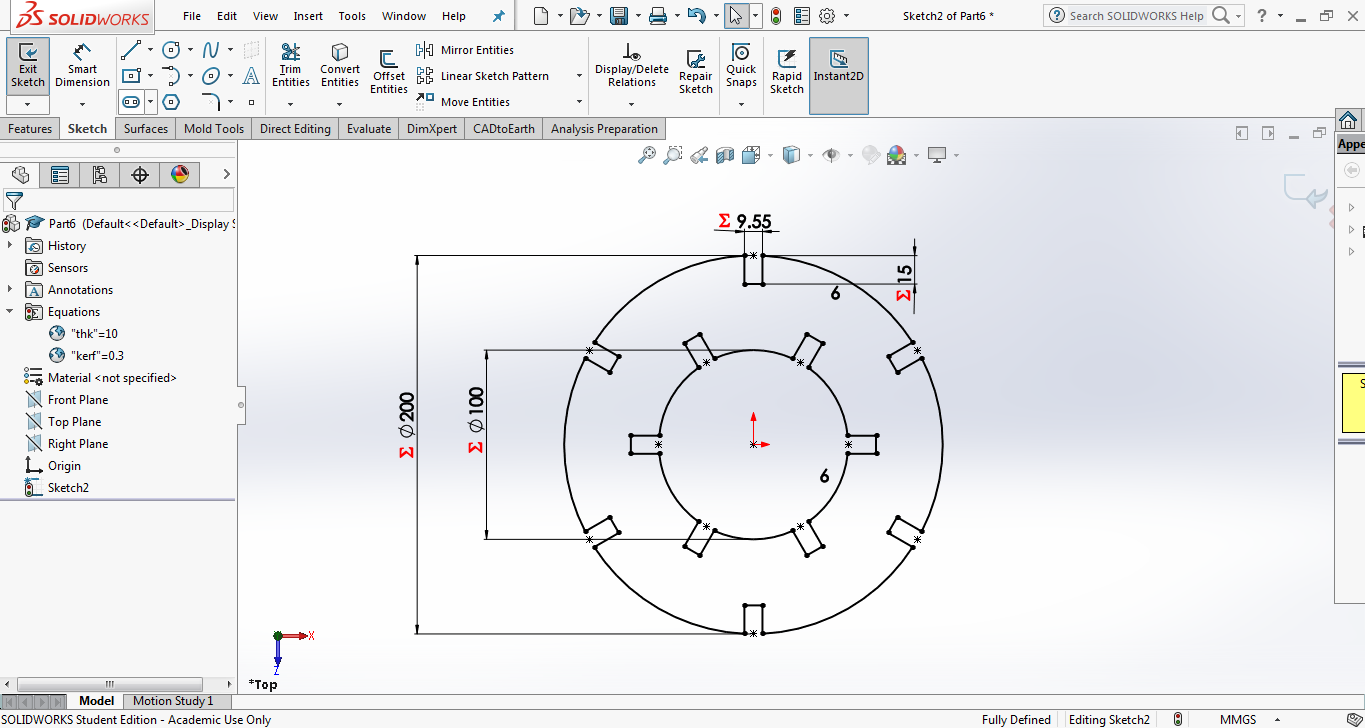Screen dimensions: 1365x728
Task: Expand the History tree node
Action: tap(10, 246)
